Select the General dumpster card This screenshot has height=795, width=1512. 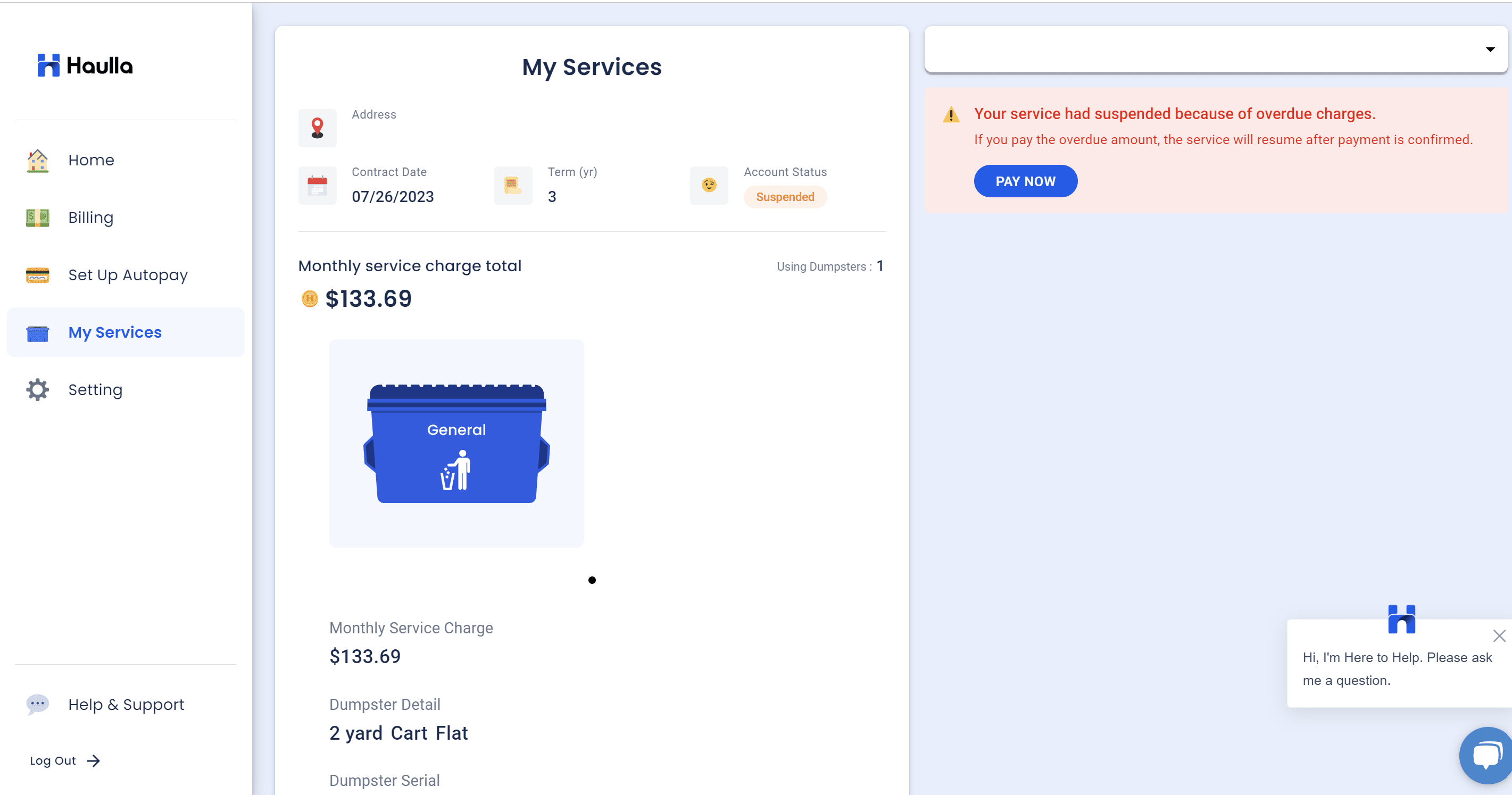456,443
